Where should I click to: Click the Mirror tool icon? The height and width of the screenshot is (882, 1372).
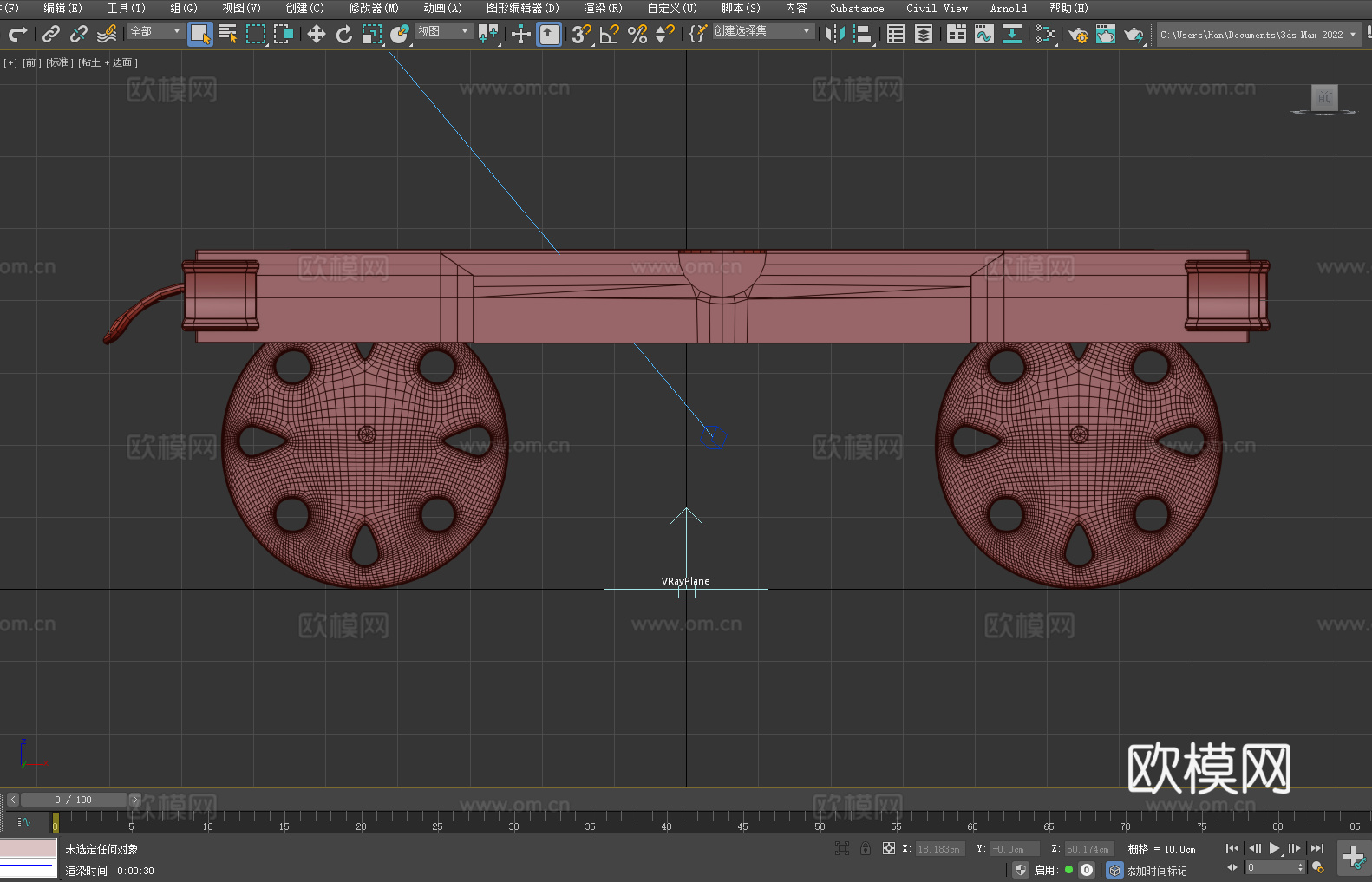pyautogui.click(x=834, y=34)
